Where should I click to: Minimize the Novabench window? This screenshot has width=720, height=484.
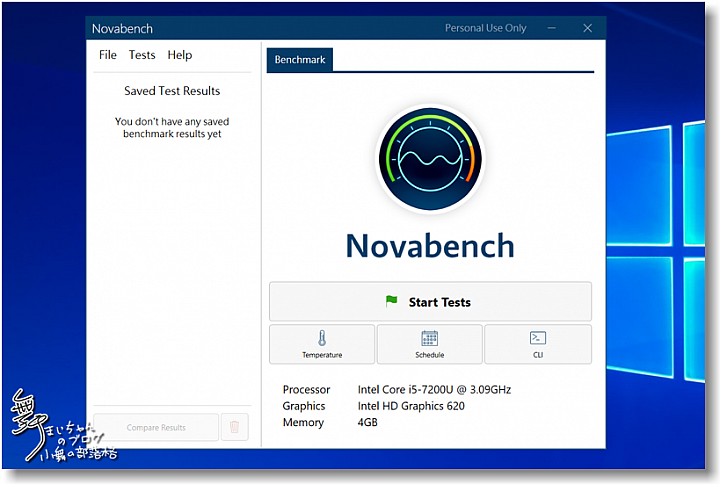551,28
